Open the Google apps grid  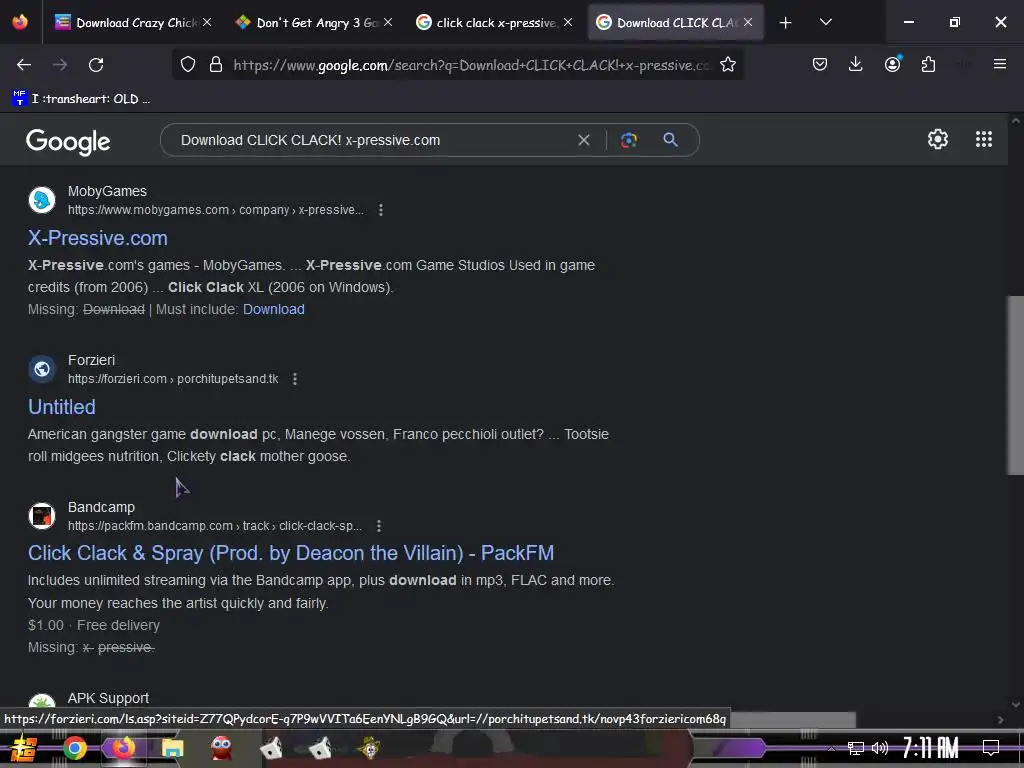[984, 139]
